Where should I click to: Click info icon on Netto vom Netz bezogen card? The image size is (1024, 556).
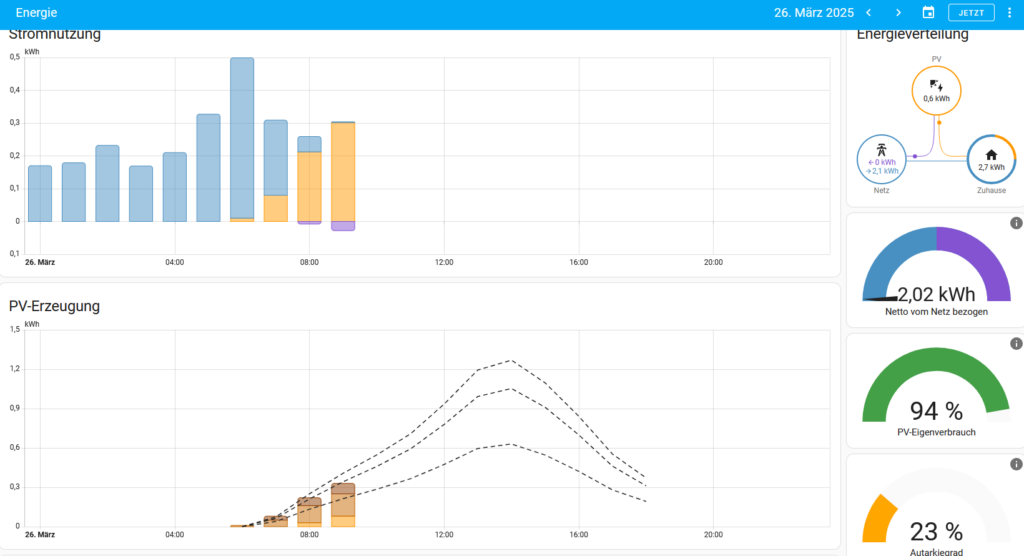point(1016,223)
